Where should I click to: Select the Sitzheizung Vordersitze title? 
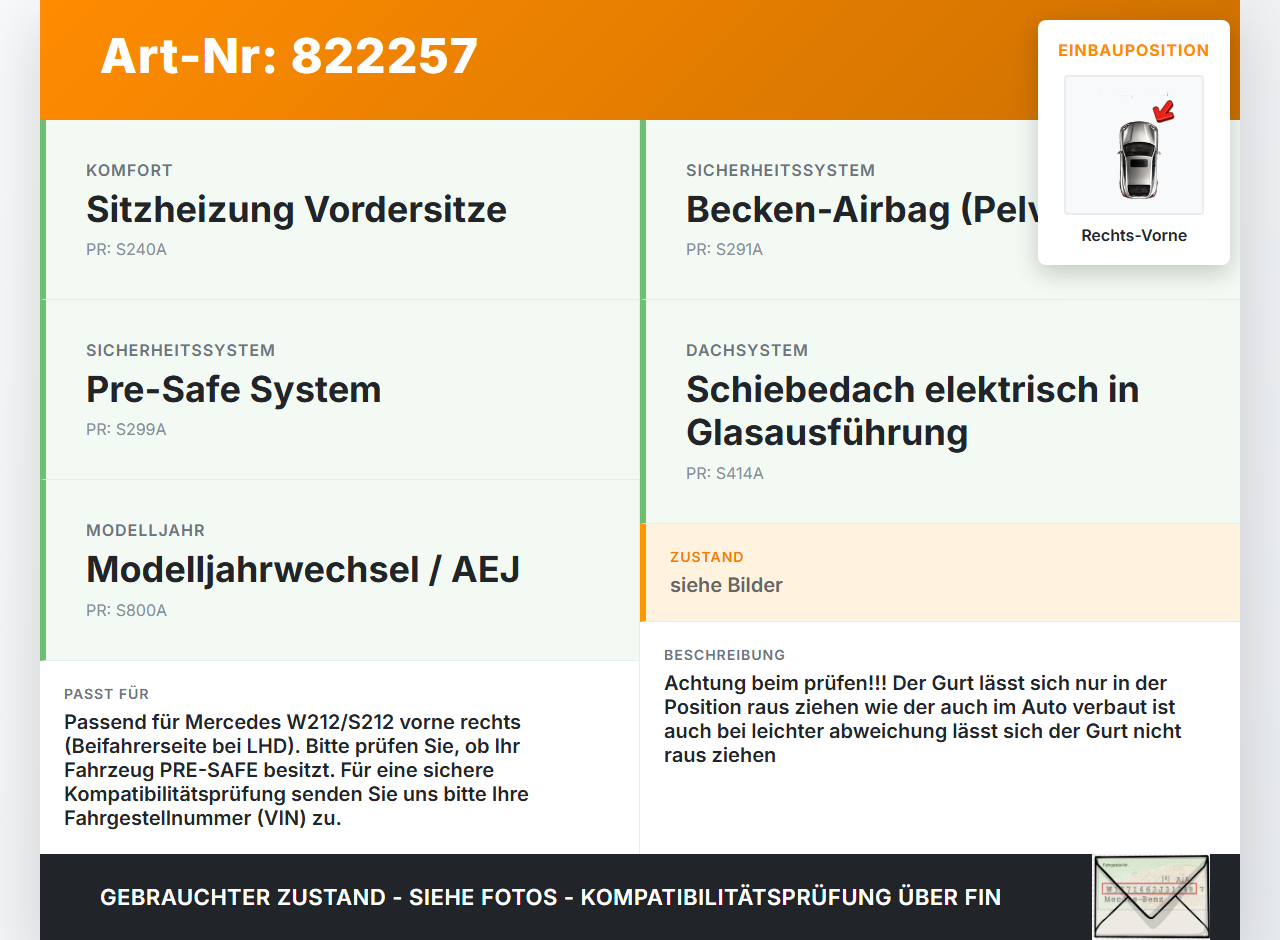point(296,210)
